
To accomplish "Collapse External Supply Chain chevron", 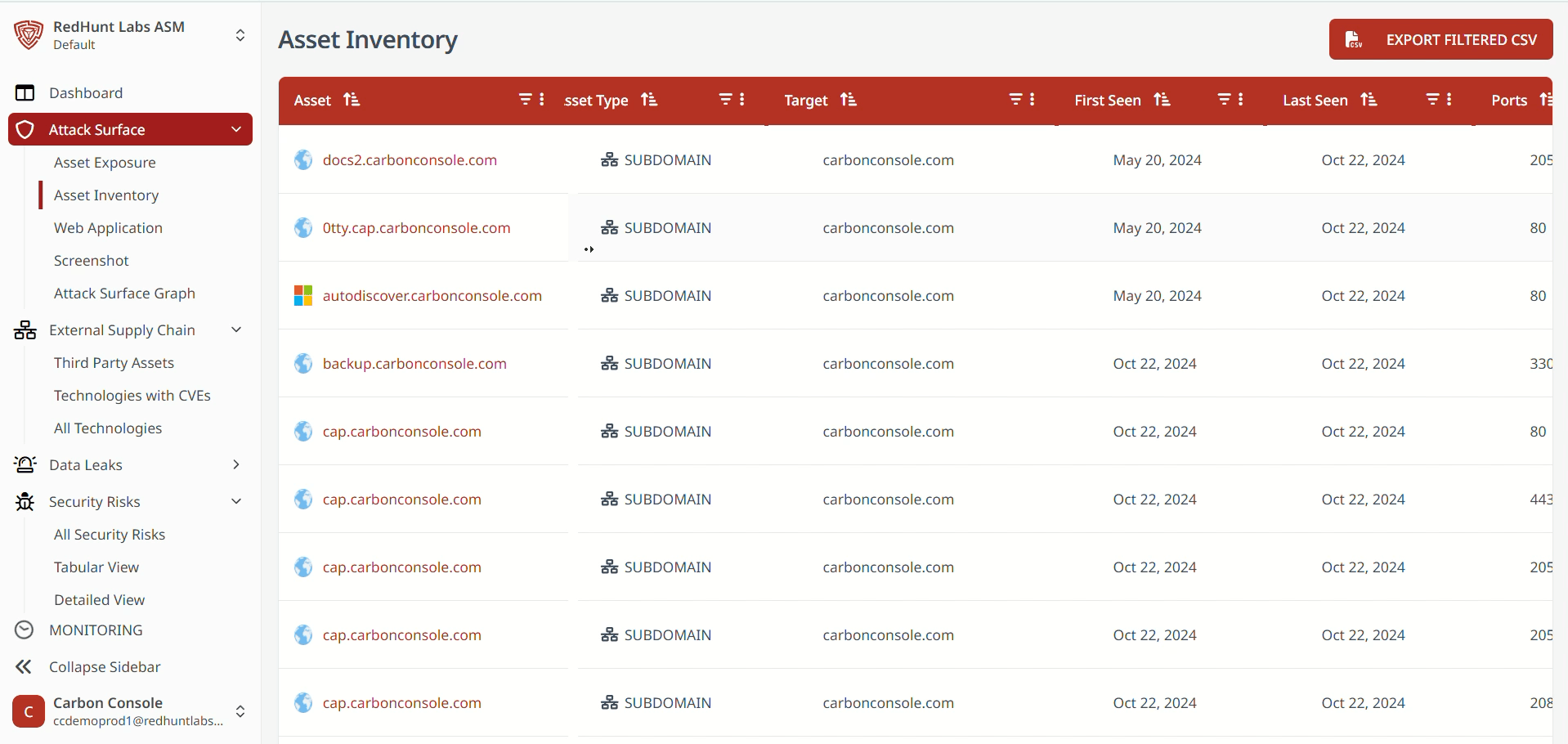I will coord(236,329).
